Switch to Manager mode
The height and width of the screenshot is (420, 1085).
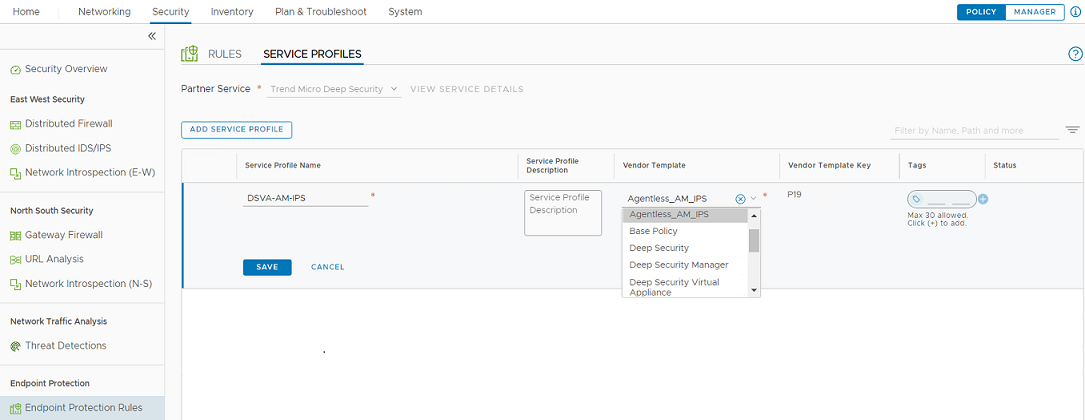click(x=1034, y=12)
